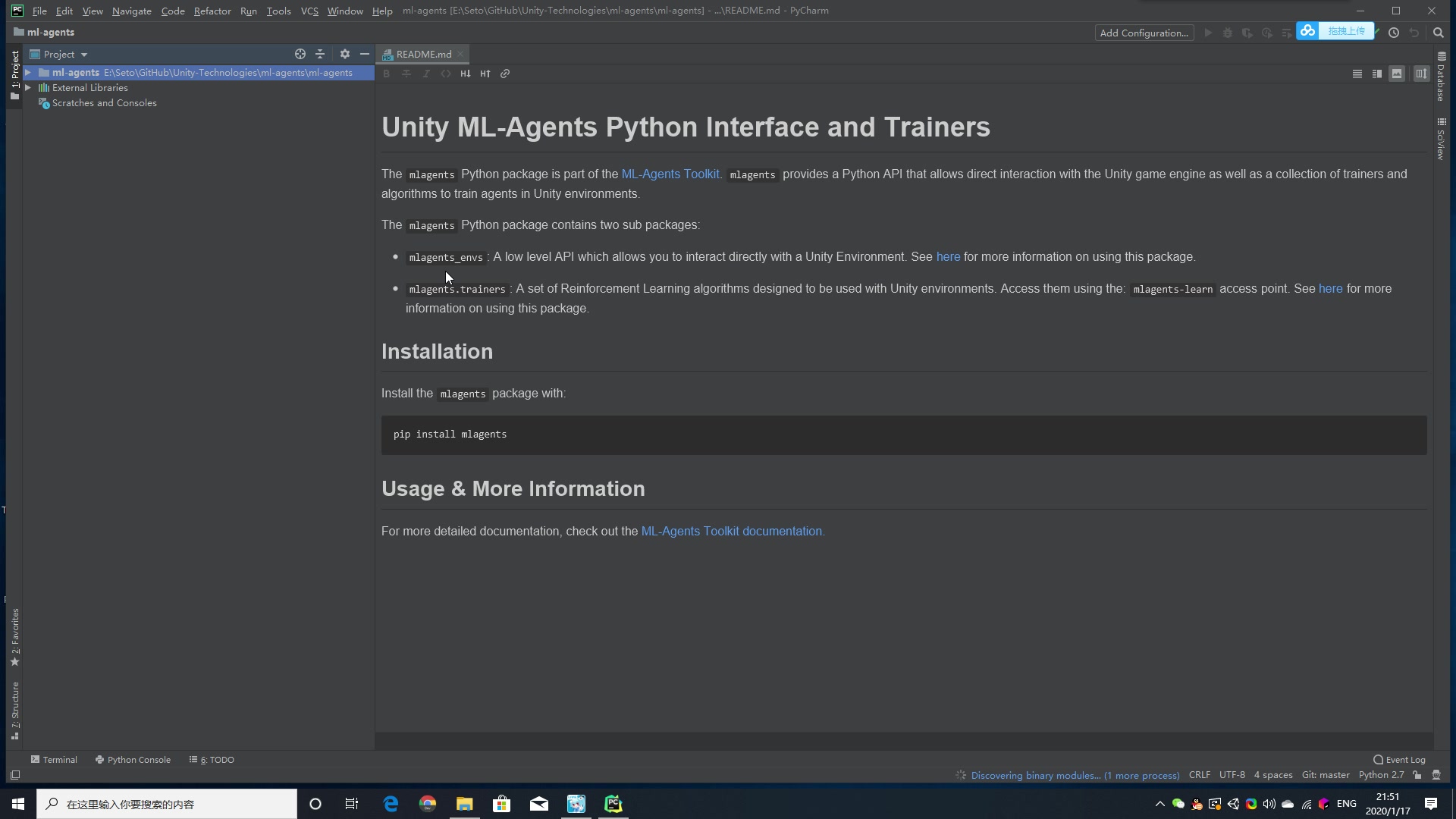
Task: Adjust the system volume from the tray
Action: tap(1270, 804)
